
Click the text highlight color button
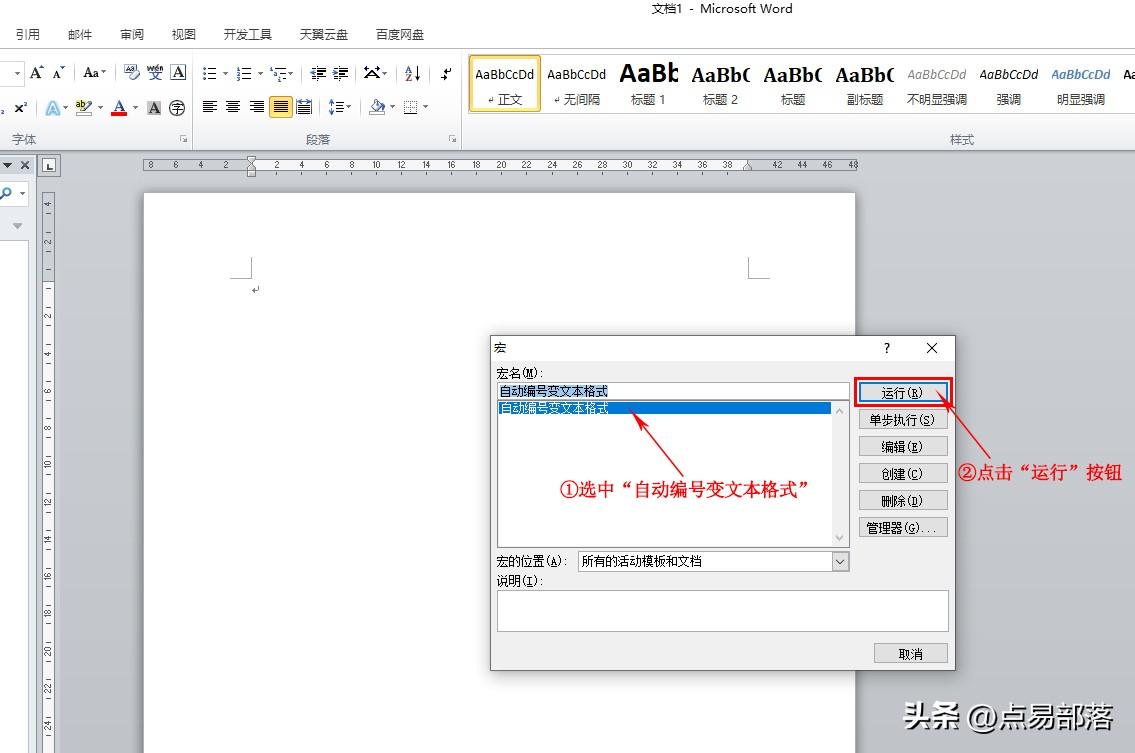pyautogui.click(x=84, y=108)
